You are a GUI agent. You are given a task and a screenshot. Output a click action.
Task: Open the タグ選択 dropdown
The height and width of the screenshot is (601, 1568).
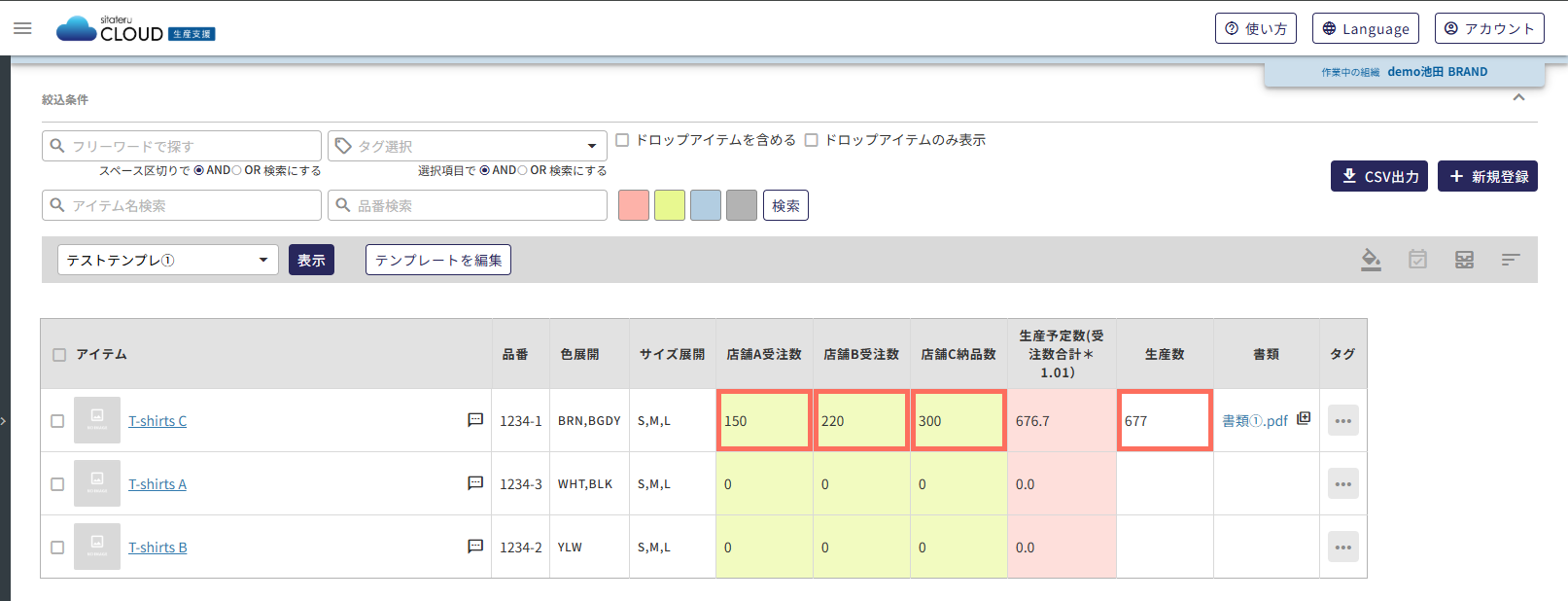pyautogui.click(x=467, y=146)
